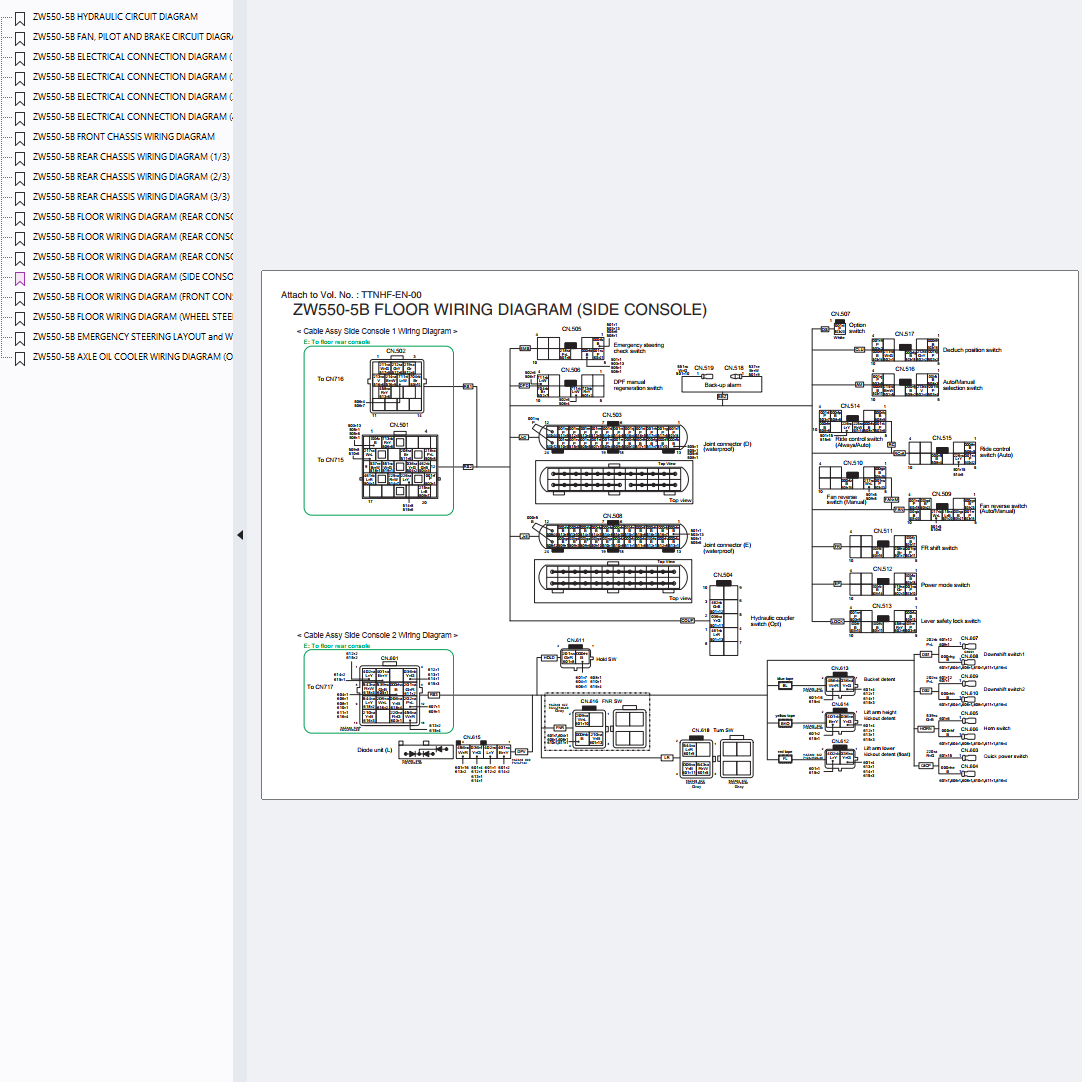Click 'DPF manual regeneration switch' label
Viewport: 1082px width, 1082px height.
pos(638,385)
